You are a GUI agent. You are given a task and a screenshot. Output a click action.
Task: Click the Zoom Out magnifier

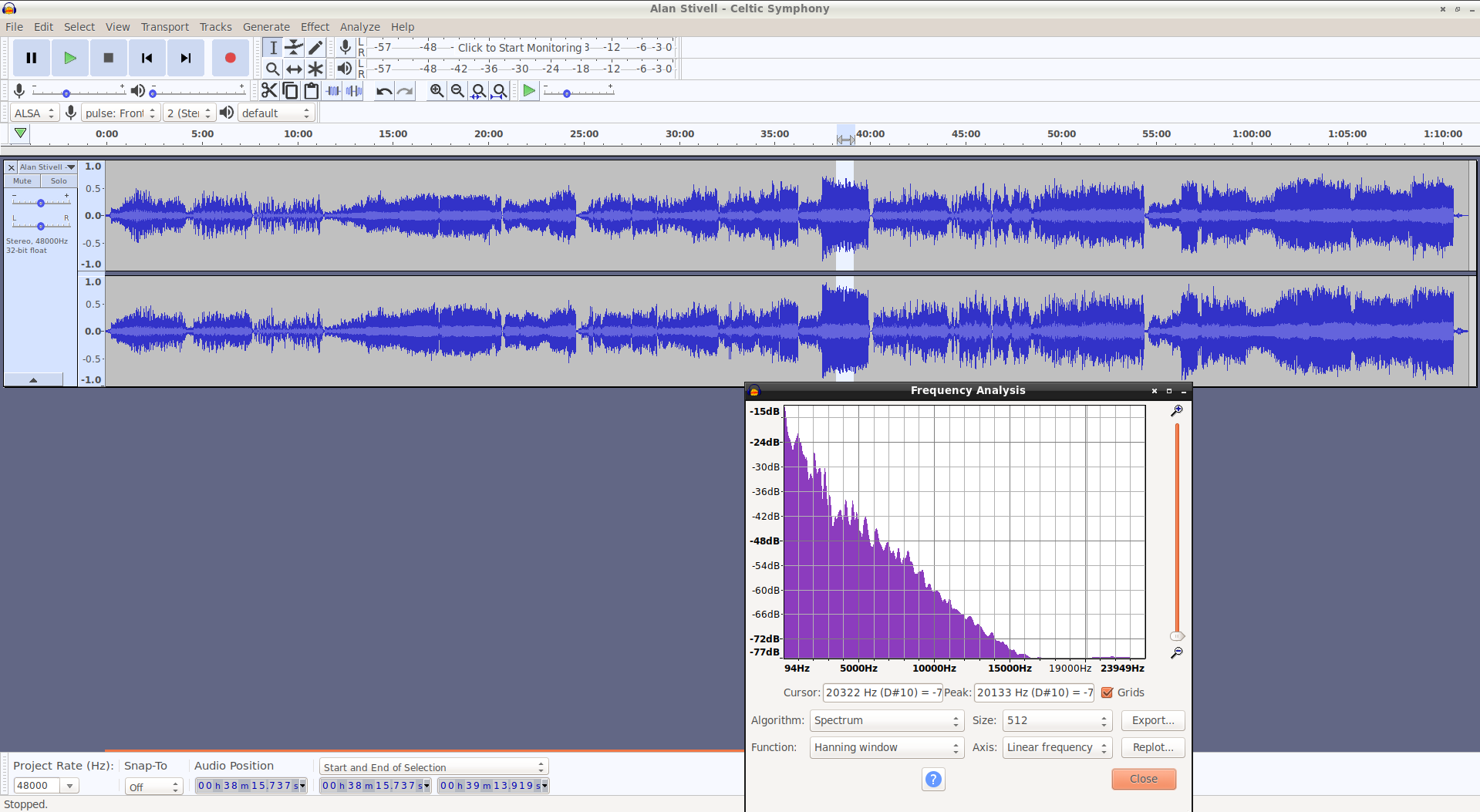click(457, 91)
